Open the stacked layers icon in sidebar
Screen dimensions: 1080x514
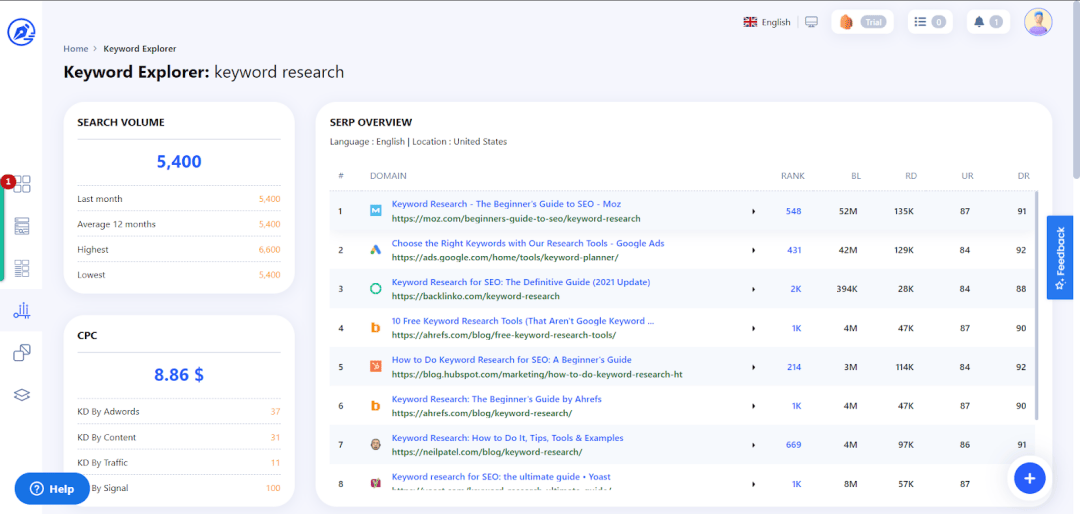22,395
